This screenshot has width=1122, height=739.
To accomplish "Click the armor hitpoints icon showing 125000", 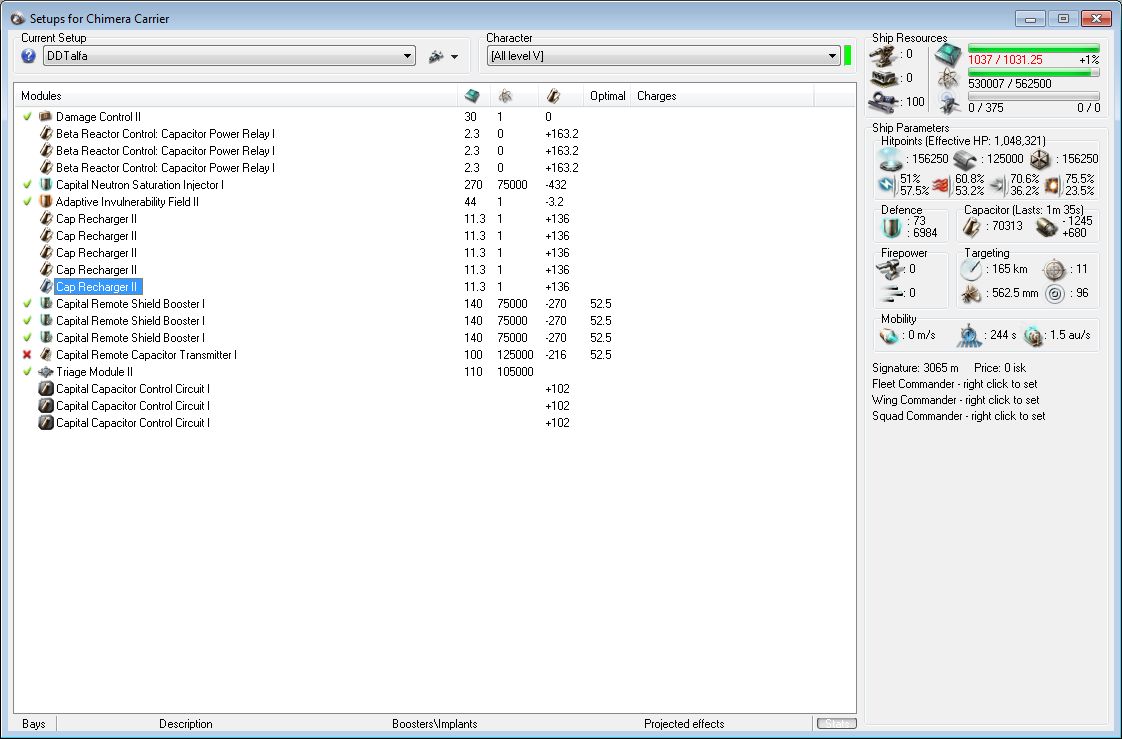I will pos(965,160).
